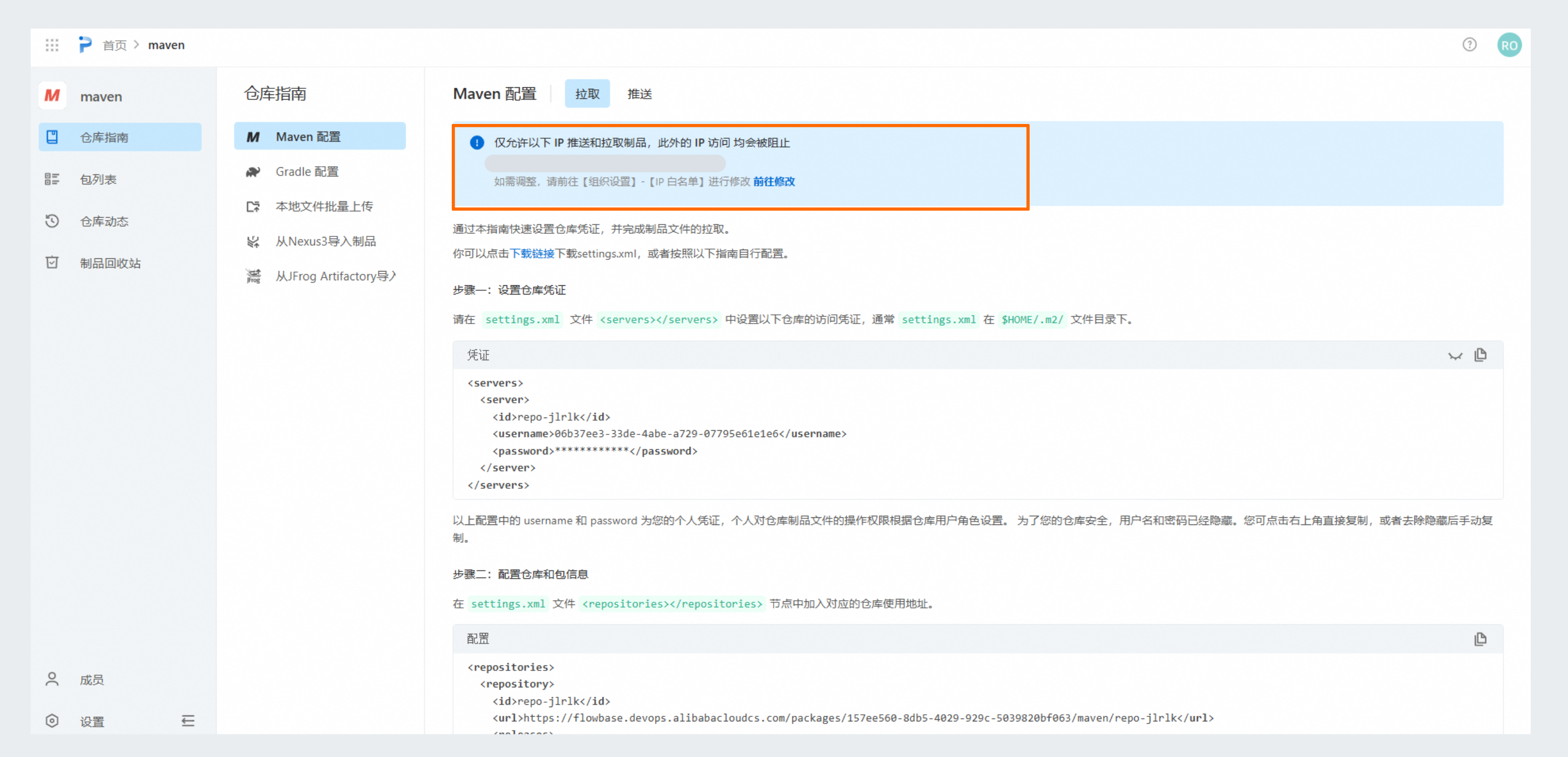Click the repository url line
The image size is (1568, 757).
pyautogui.click(x=854, y=718)
